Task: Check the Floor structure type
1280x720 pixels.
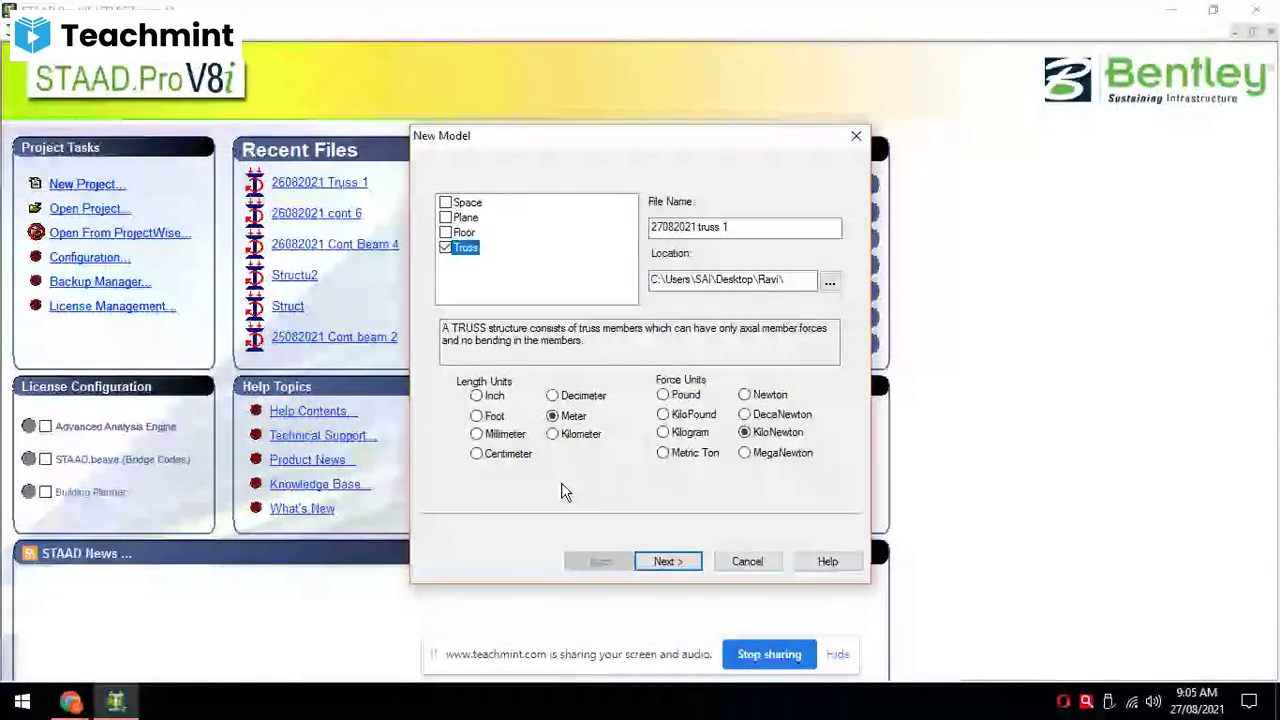Action: 446,232
